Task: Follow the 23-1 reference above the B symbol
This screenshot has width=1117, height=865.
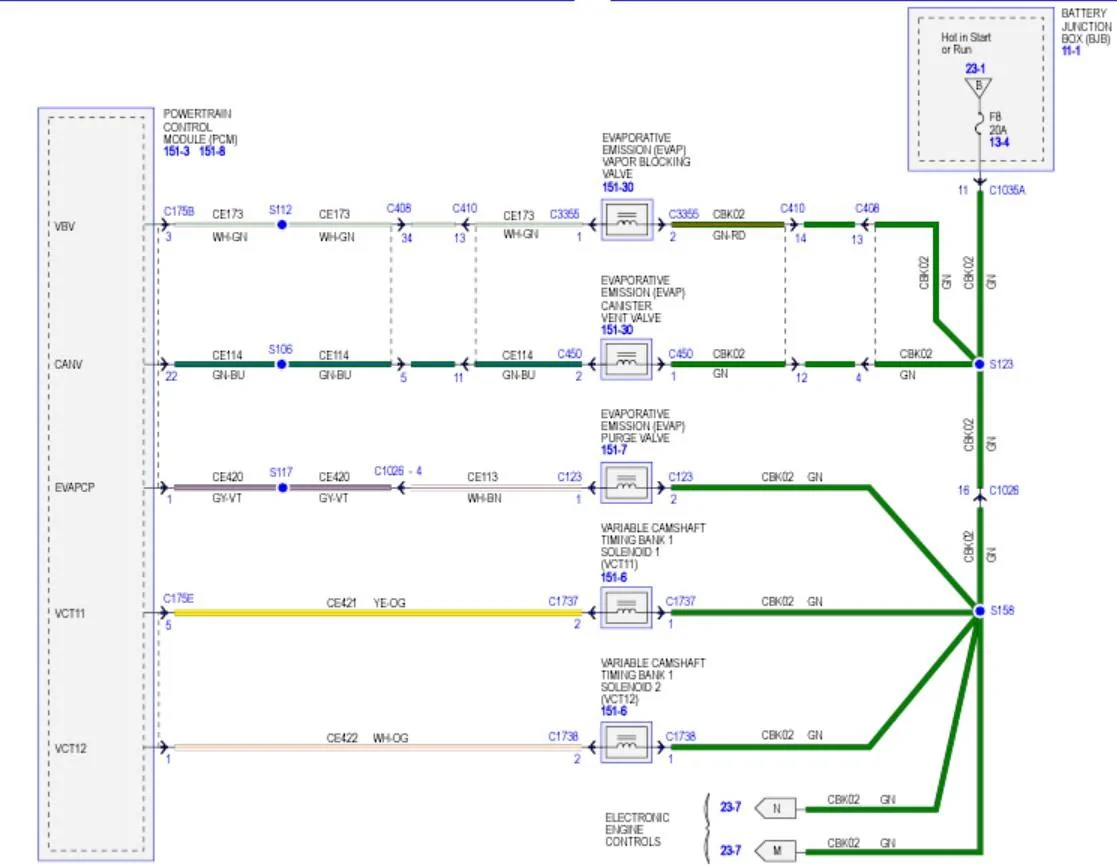Action: coord(975,68)
